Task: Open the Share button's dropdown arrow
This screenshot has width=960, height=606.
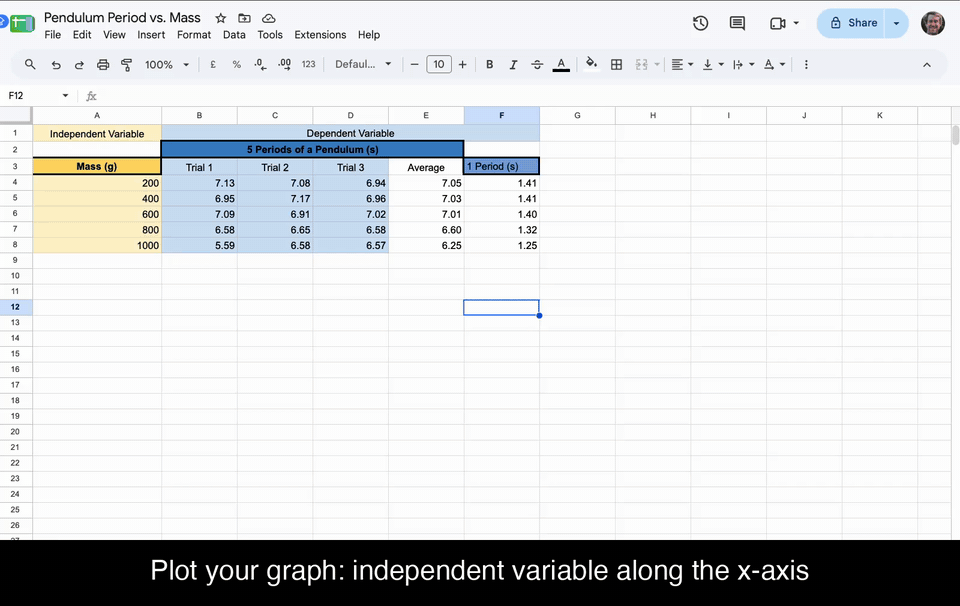Action: pos(896,23)
